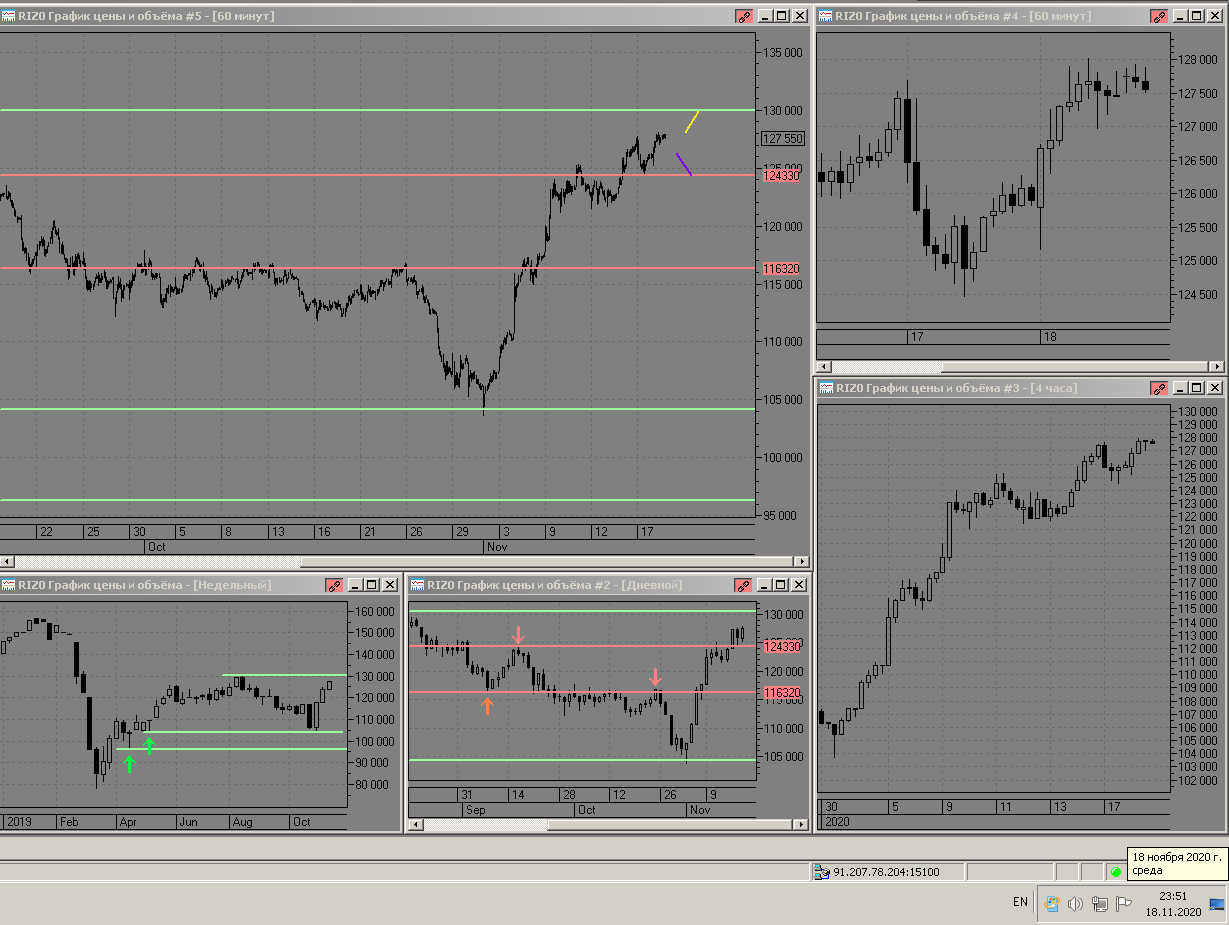Click the pink link icon on chart #5 title bar
Image resolution: width=1229 pixels, height=925 pixels.
[744, 16]
